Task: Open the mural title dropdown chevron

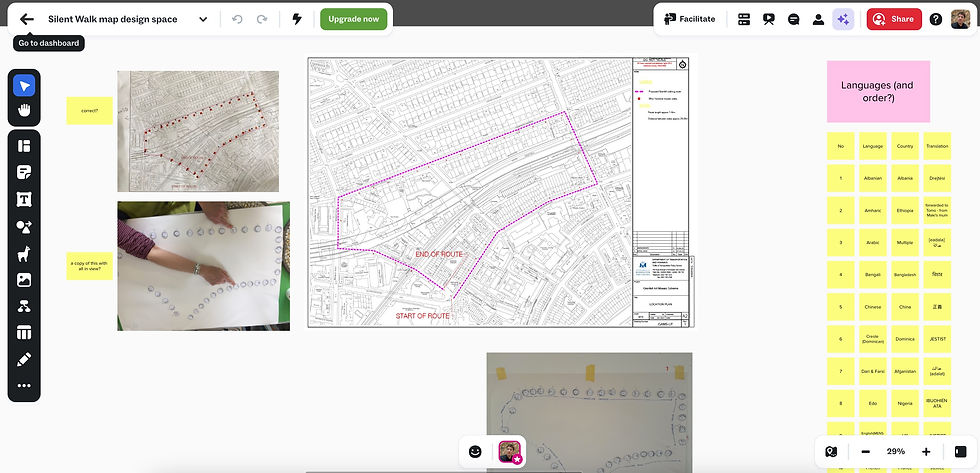Action: (203, 19)
